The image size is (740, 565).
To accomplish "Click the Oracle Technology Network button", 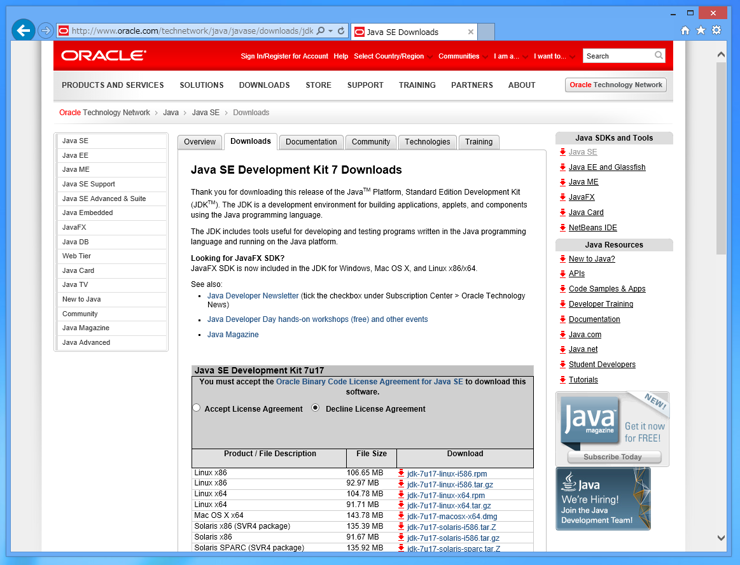I will coord(616,85).
